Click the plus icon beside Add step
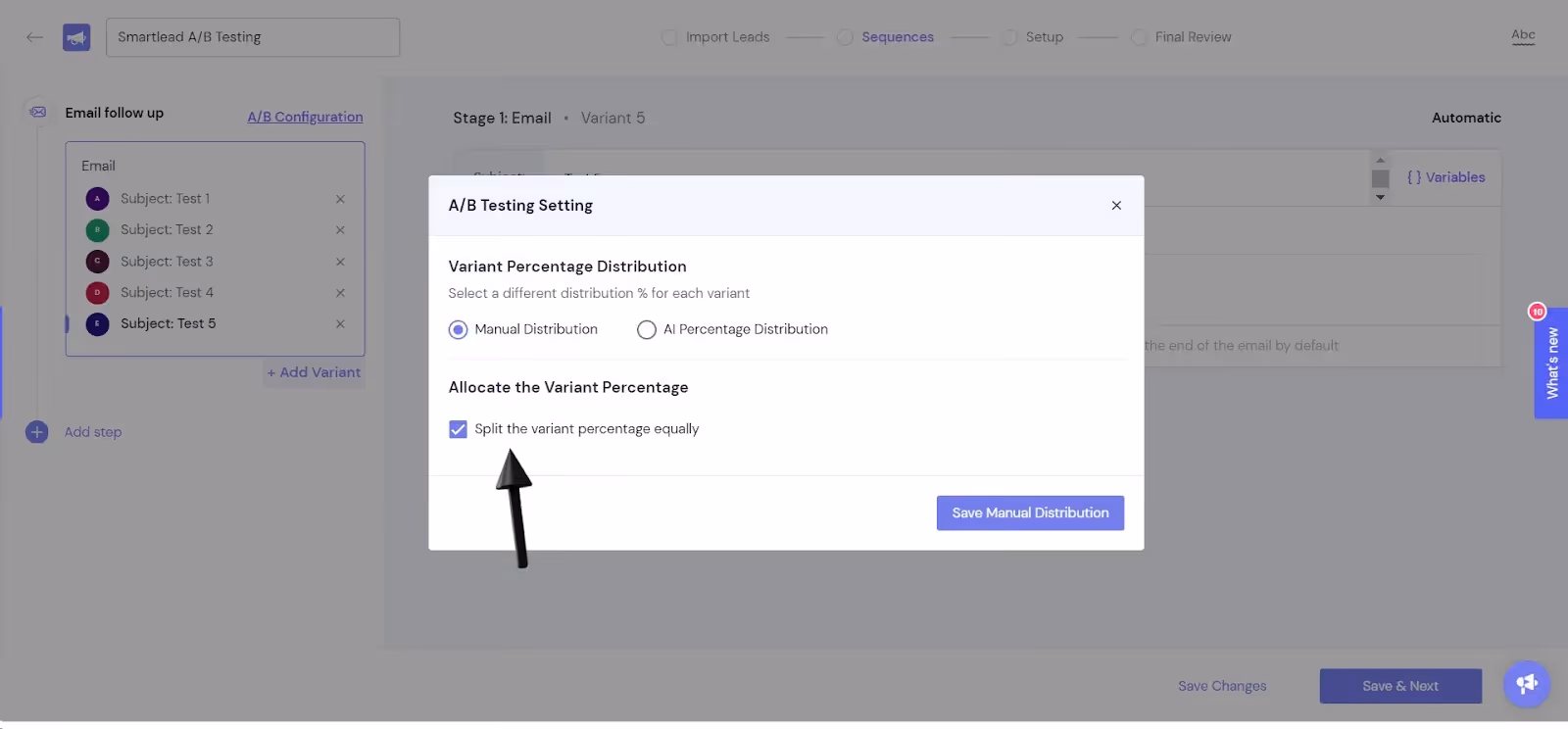This screenshot has height=729, width=1568. [x=37, y=432]
